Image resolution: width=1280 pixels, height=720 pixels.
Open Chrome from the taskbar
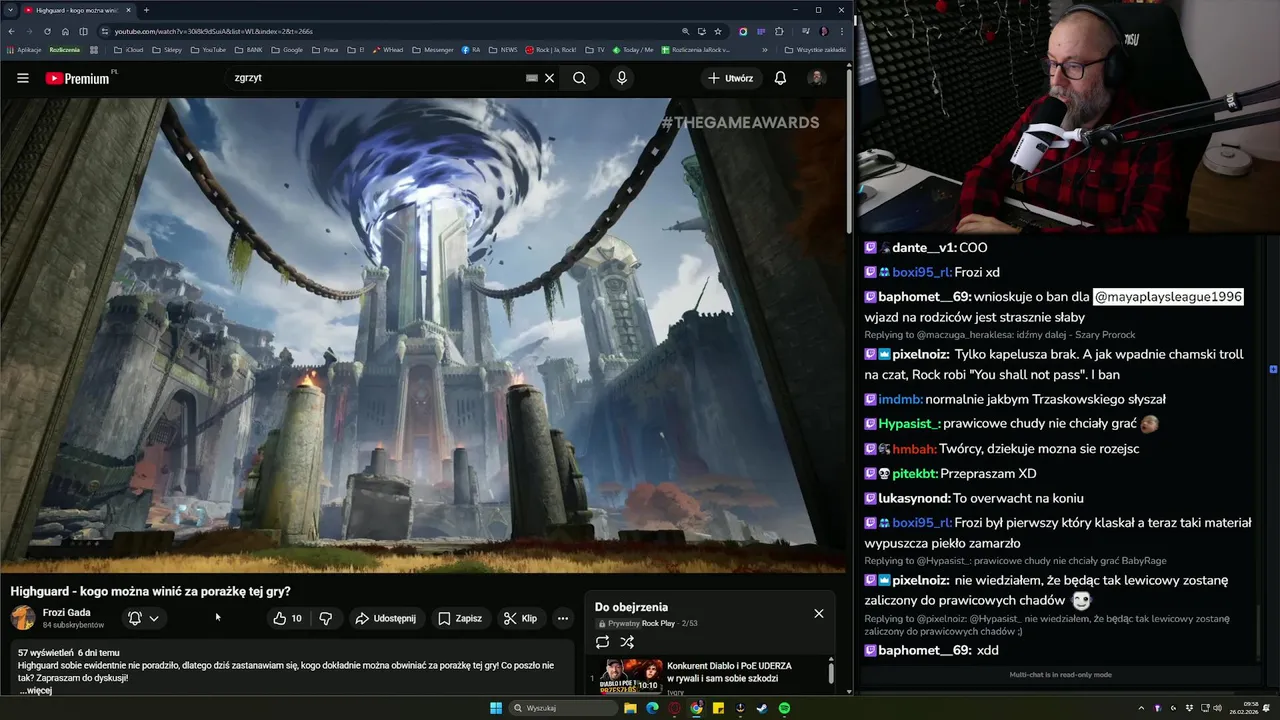click(x=696, y=708)
